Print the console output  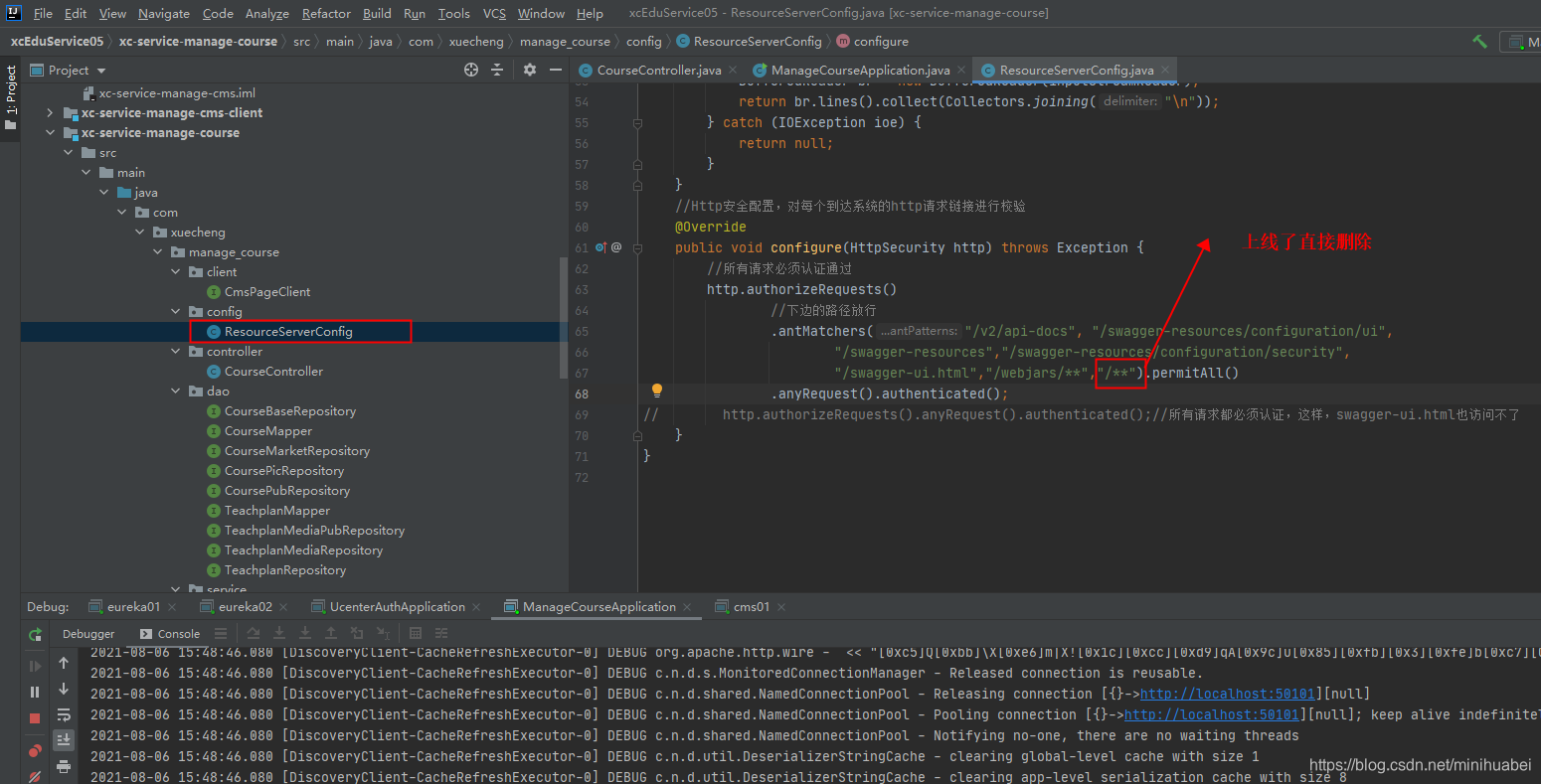[x=64, y=766]
